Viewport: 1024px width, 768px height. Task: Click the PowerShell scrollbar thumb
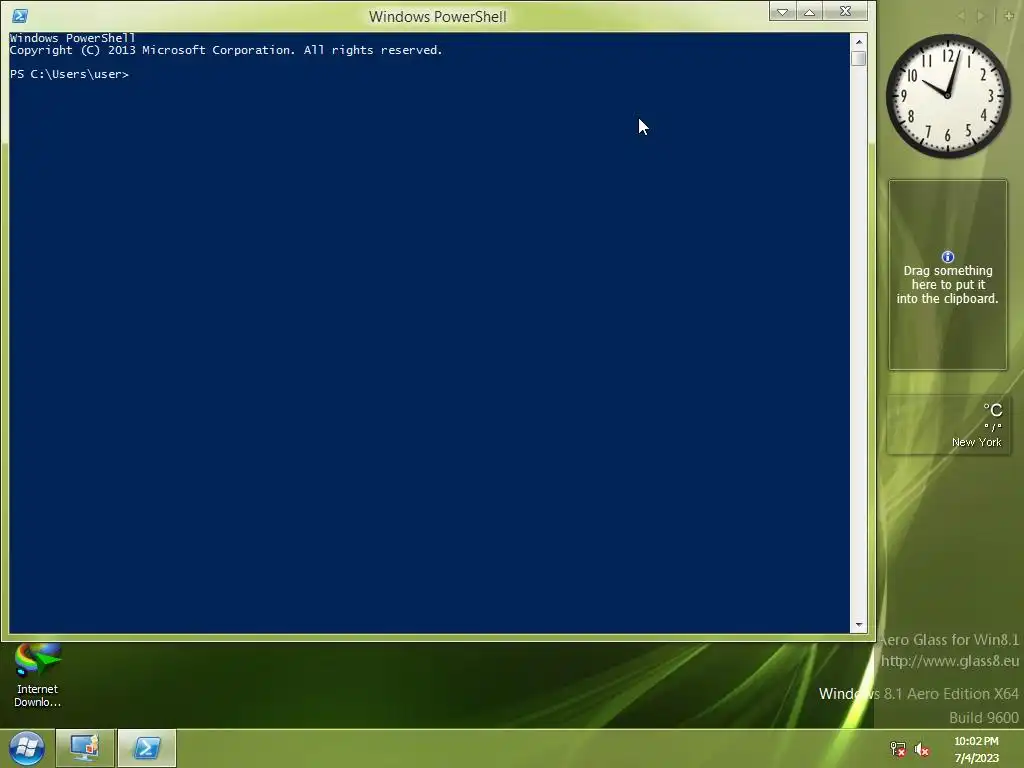859,58
